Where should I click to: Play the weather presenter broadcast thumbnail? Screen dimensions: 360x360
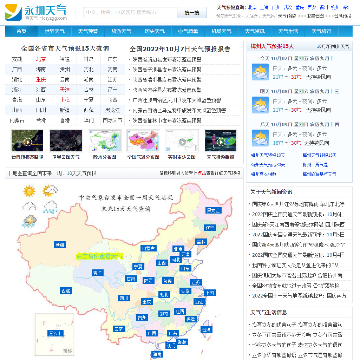click(x=220, y=141)
